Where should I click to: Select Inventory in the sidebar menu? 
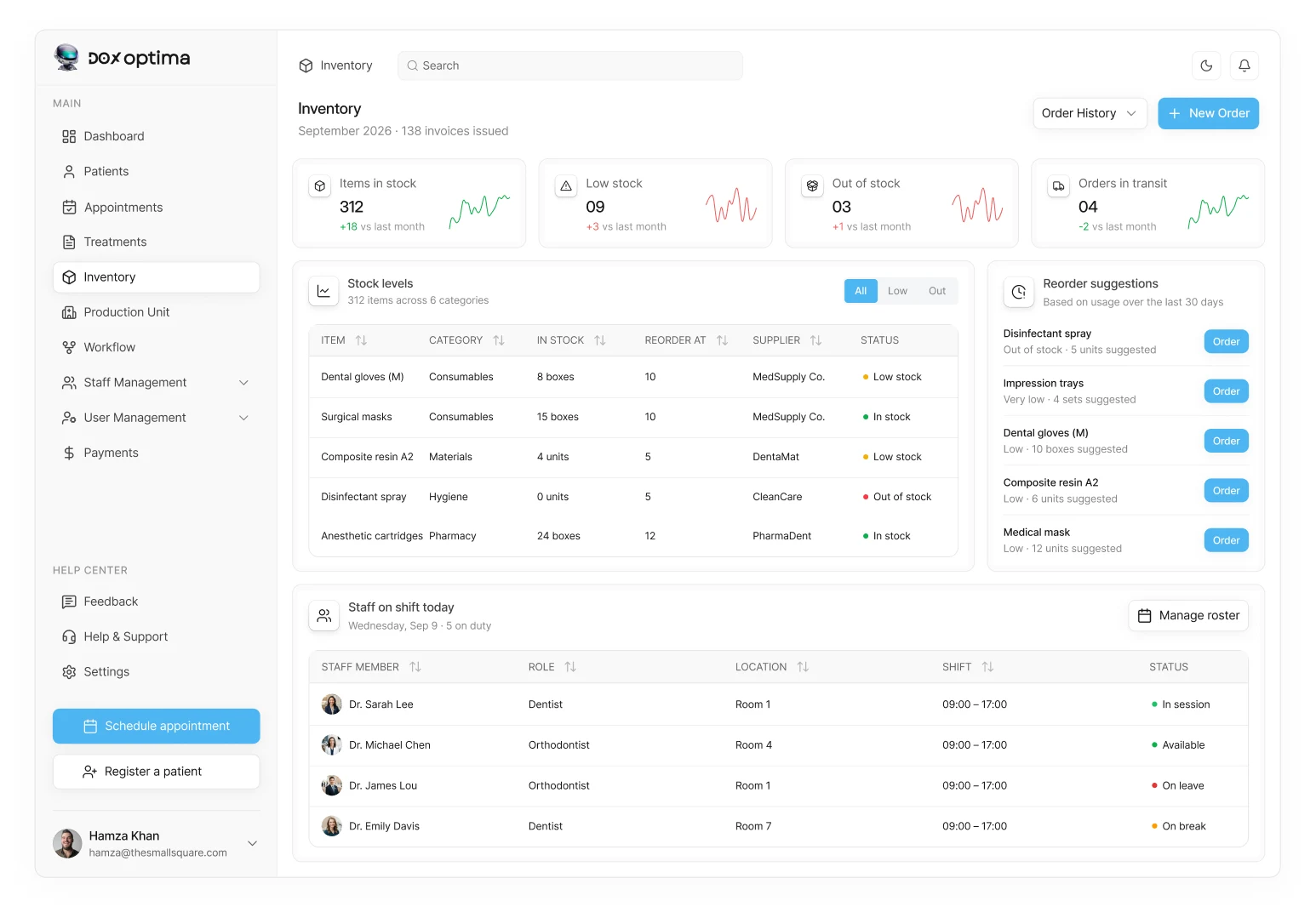[156, 277]
